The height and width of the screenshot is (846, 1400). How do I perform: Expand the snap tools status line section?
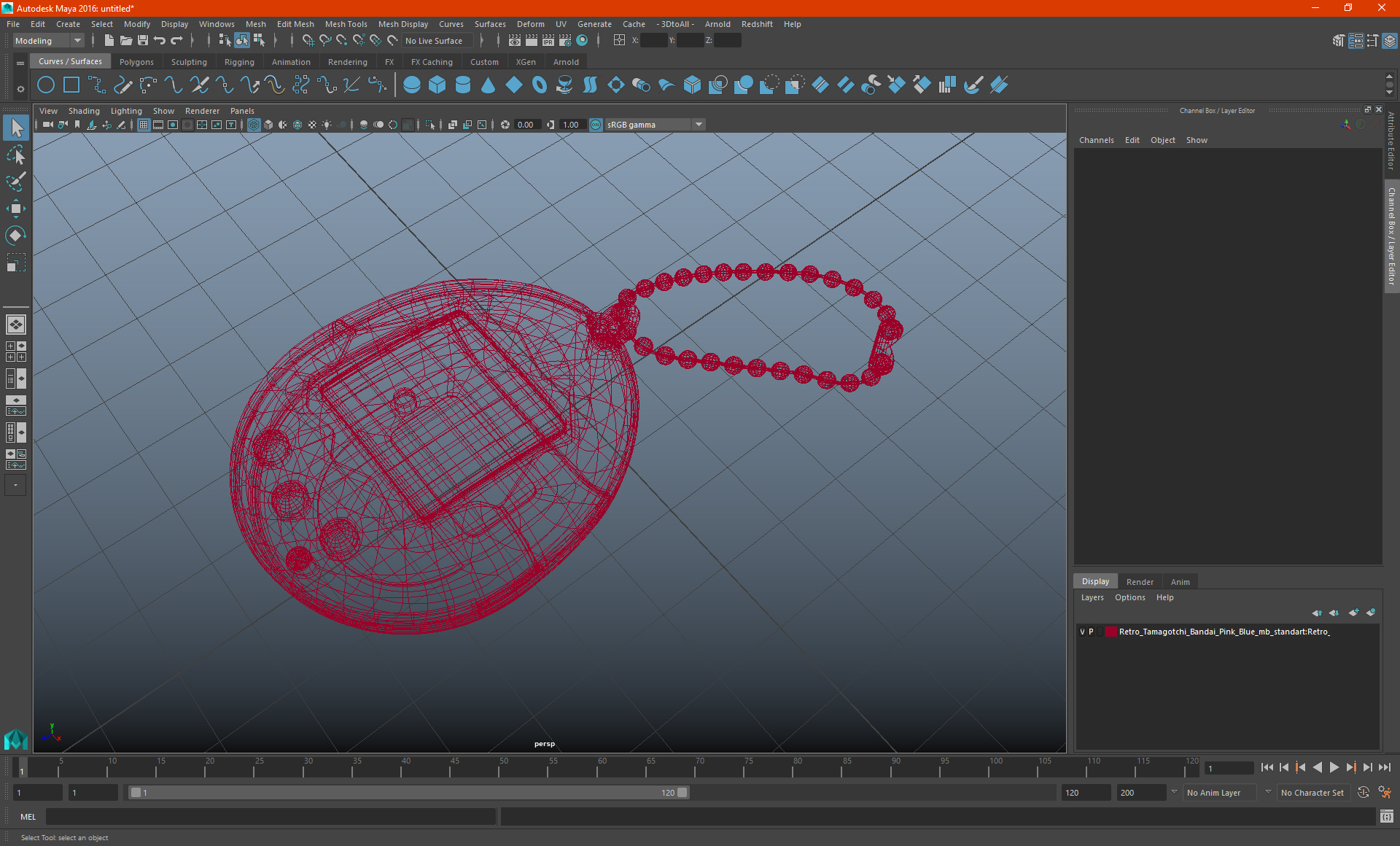pos(291,41)
